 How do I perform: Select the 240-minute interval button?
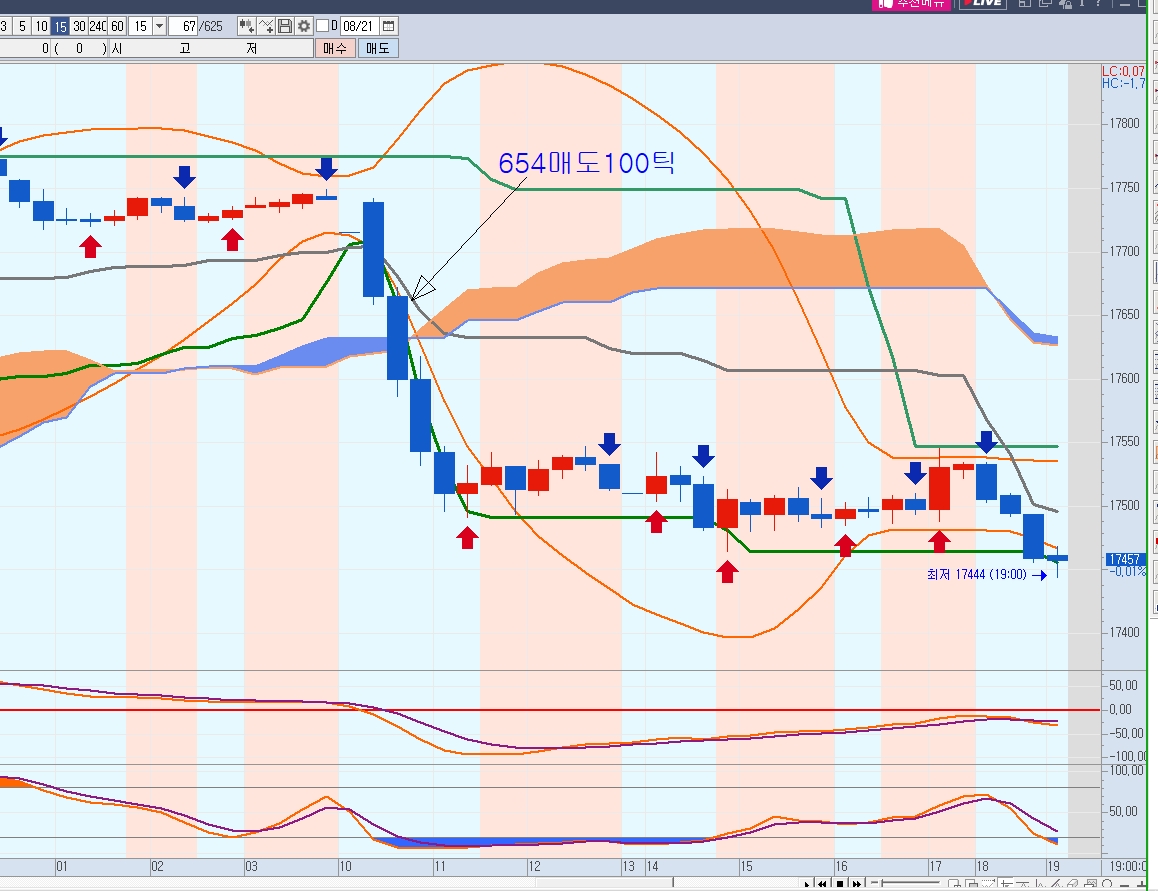click(98, 27)
